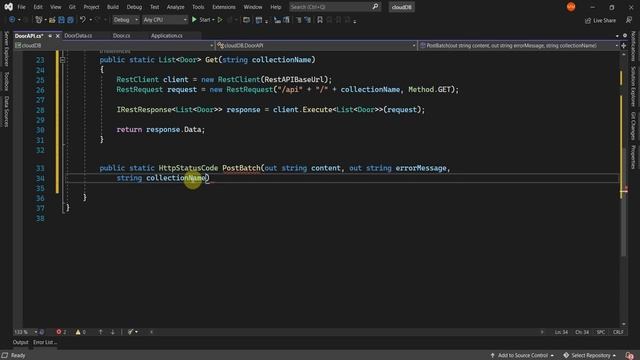Viewport: 640px width, 360px height.
Task: Open the Any CPU platform dropdown
Action: point(164,20)
